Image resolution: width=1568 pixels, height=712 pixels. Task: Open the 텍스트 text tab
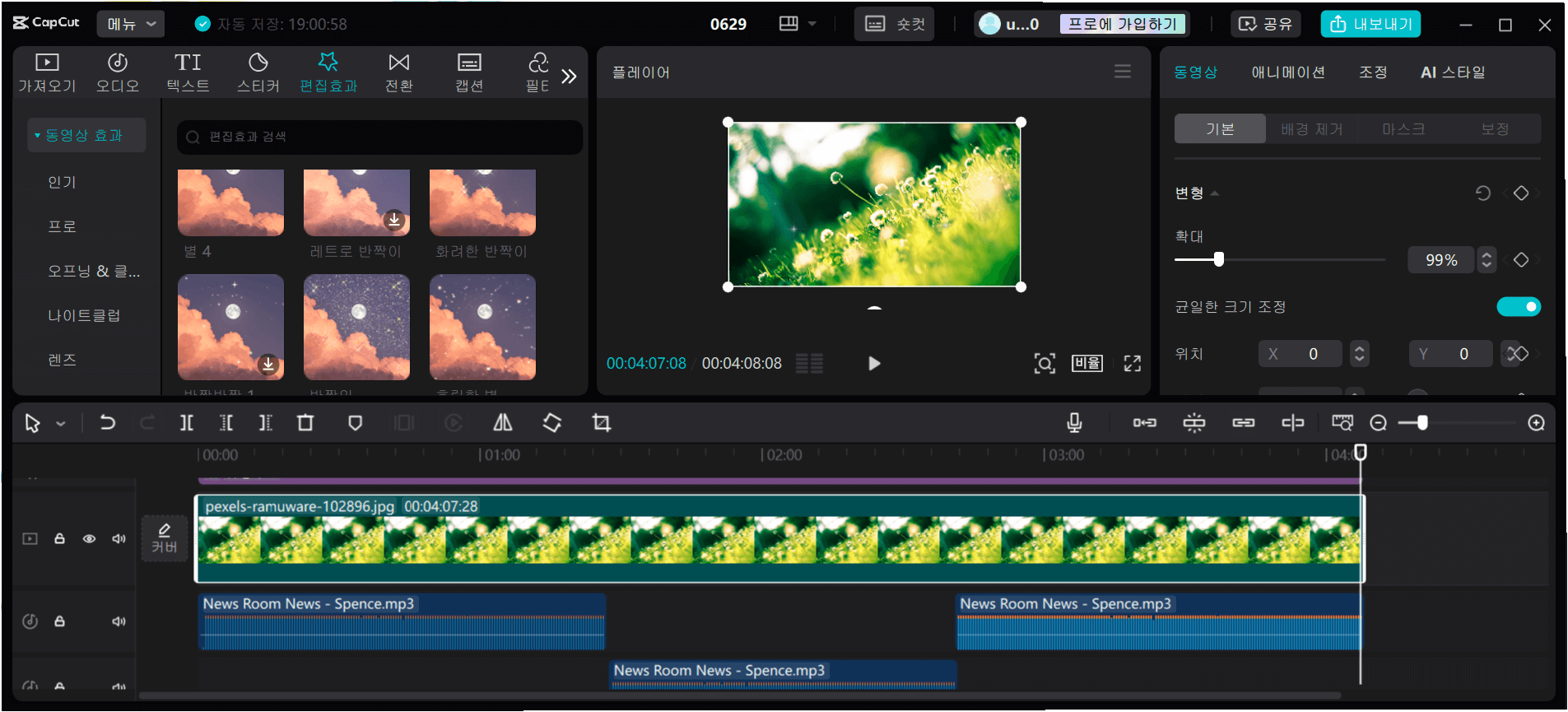coord(188,72)
